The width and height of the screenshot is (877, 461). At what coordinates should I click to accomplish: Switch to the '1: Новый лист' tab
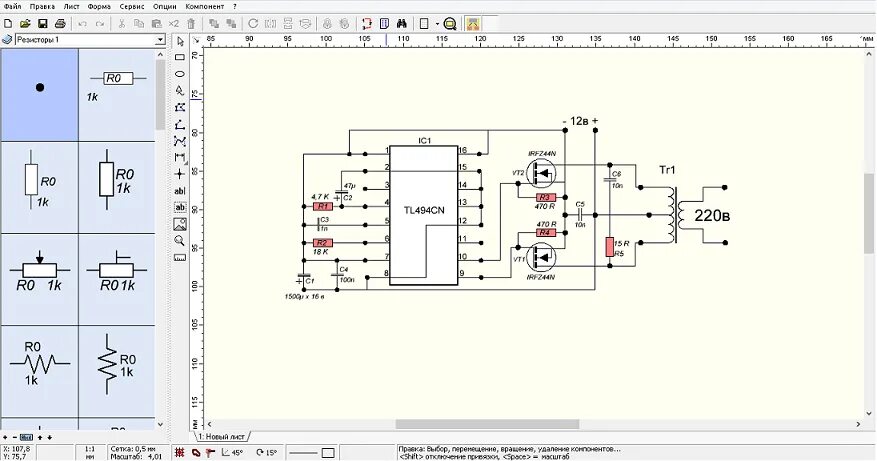click(221, 436)
